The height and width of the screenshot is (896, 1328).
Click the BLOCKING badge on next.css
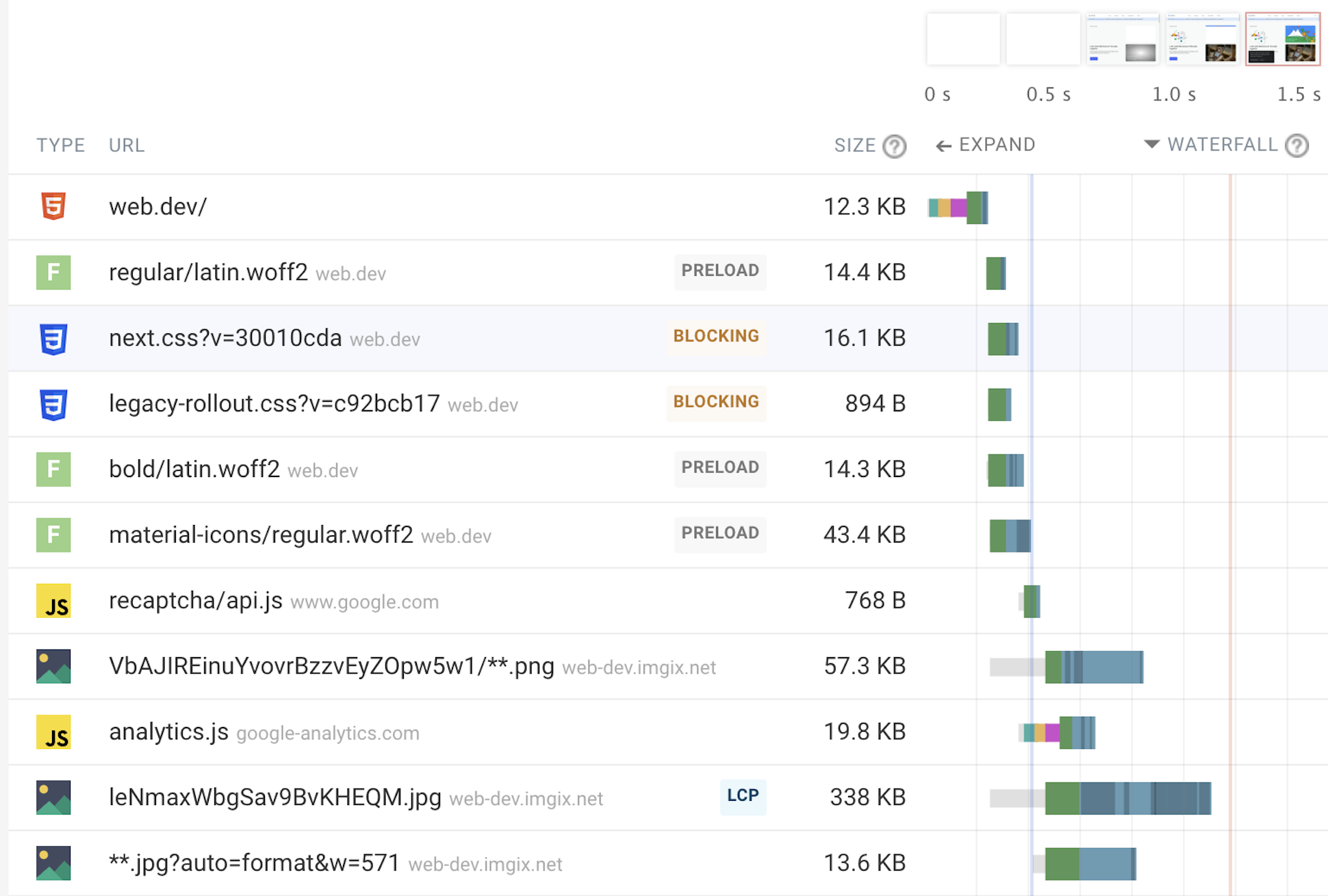coord(716,336)
